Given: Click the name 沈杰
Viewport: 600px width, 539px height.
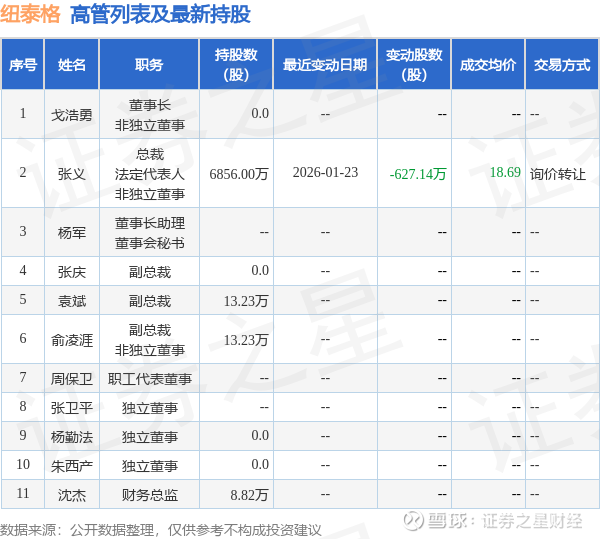Looking at the screenshot, I should (72, 495).
